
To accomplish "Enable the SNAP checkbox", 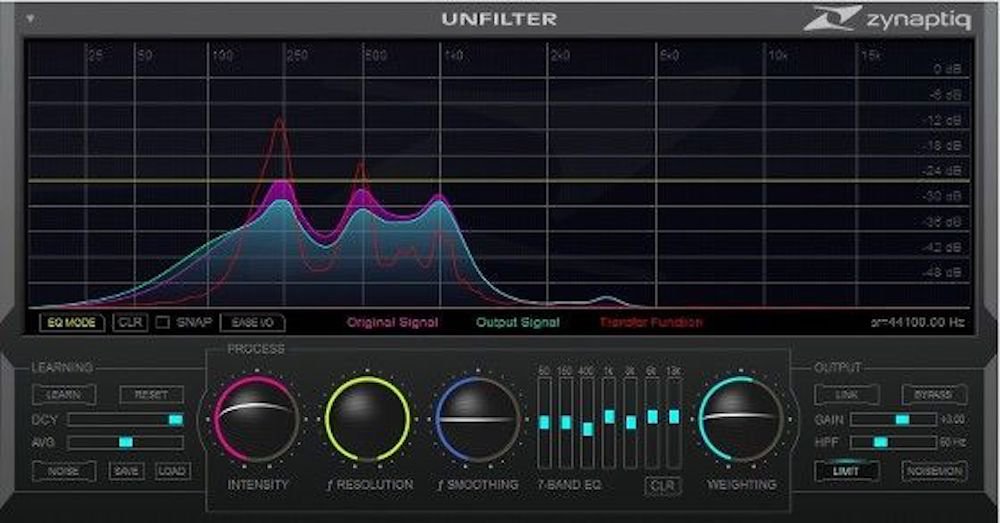I will pyautogui.click(x=163, y=323).
